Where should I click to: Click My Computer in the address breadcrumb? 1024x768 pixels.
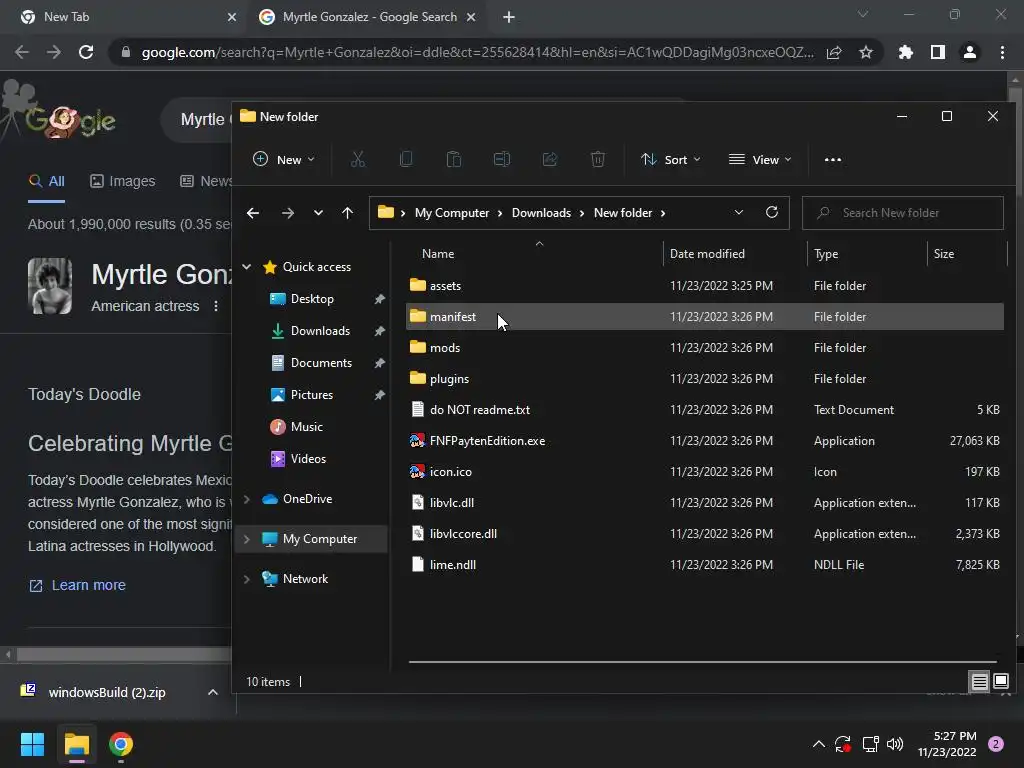point(452,213)
